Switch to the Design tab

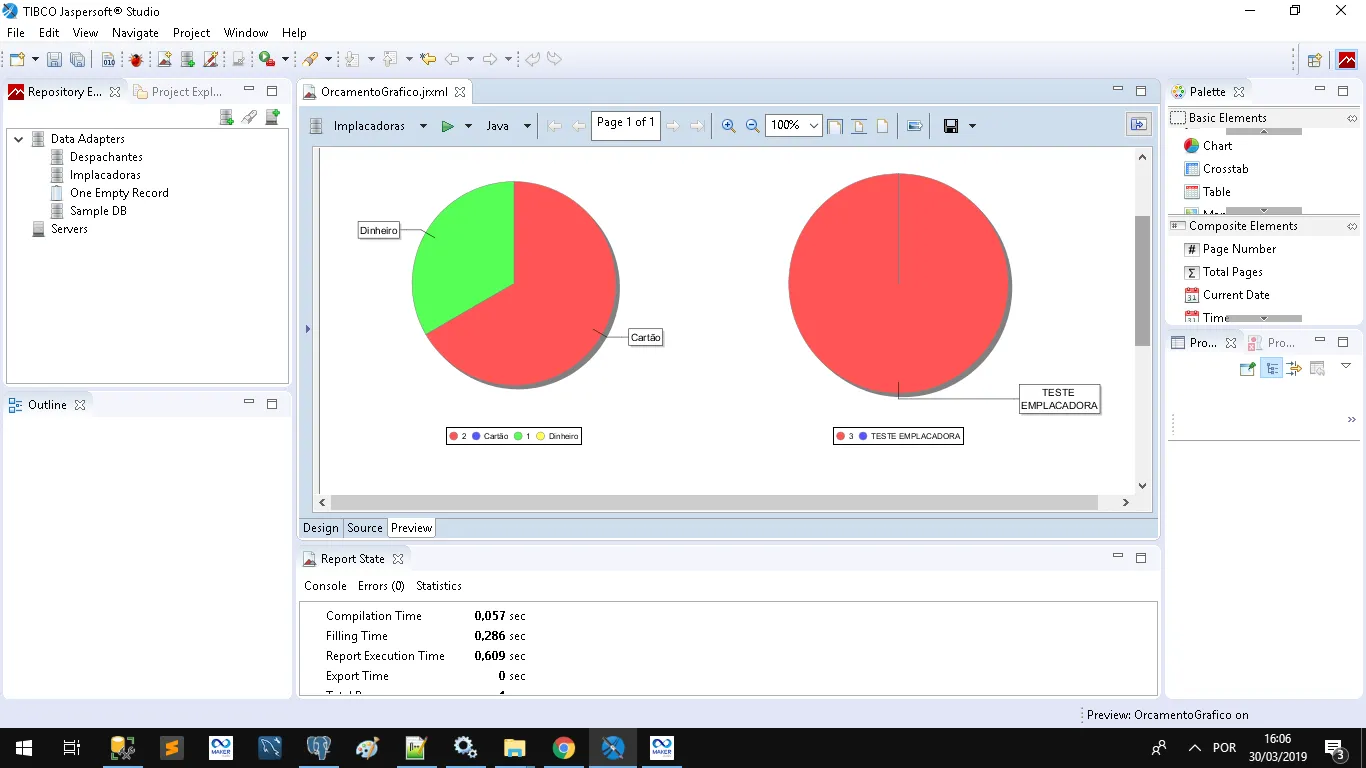[x=321, y=528]
